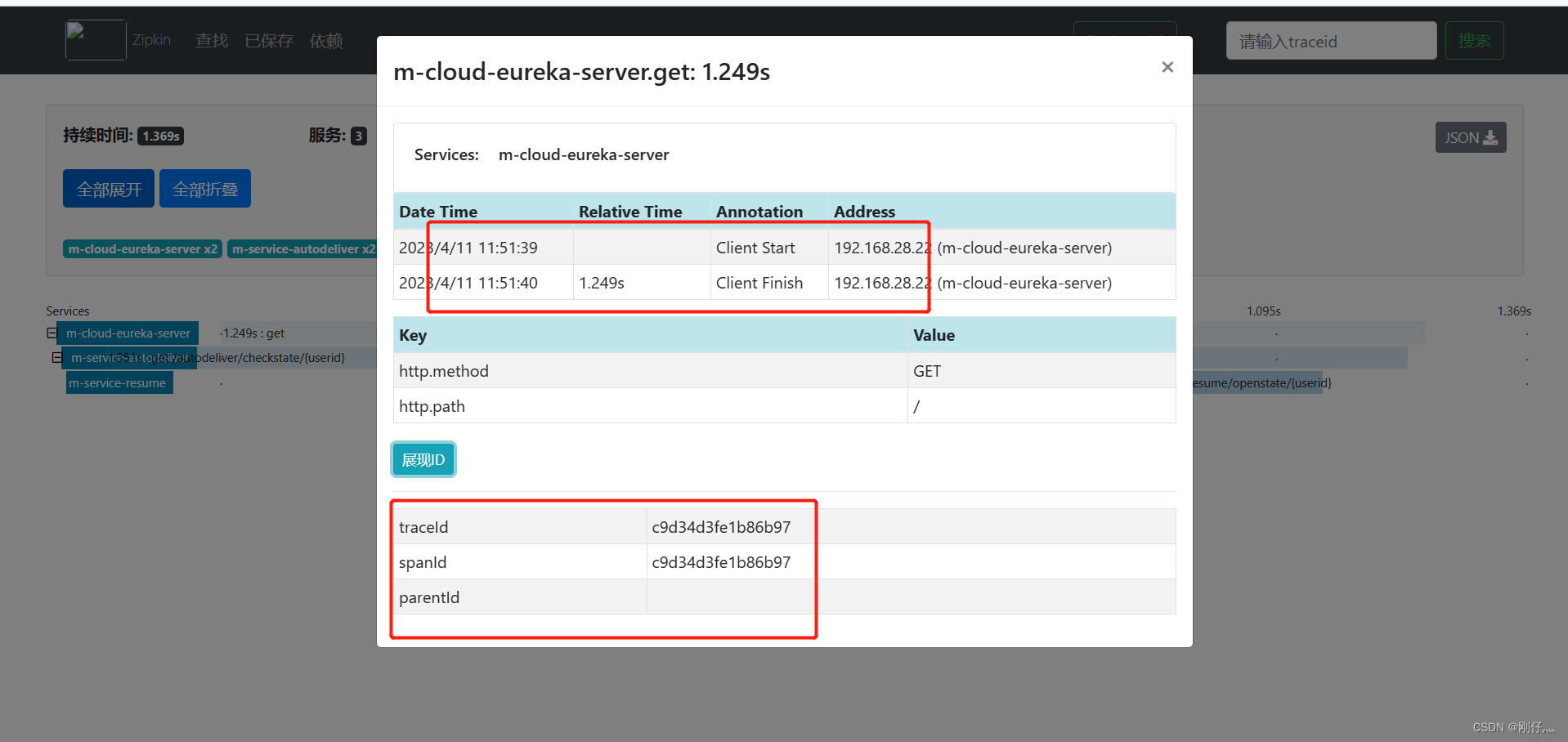
Task: Click the Client Start annotation cell
Action: pos(769,248)
